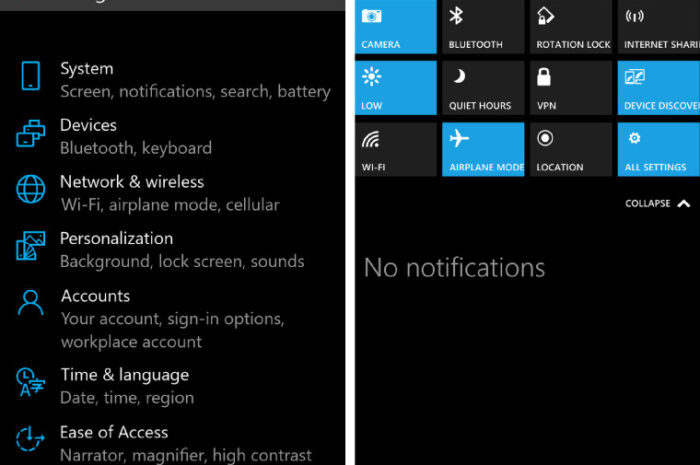Click the VPN padlock icon
Image resolution: width=700 pixels, height=465 pixels.
click(544, 77)
